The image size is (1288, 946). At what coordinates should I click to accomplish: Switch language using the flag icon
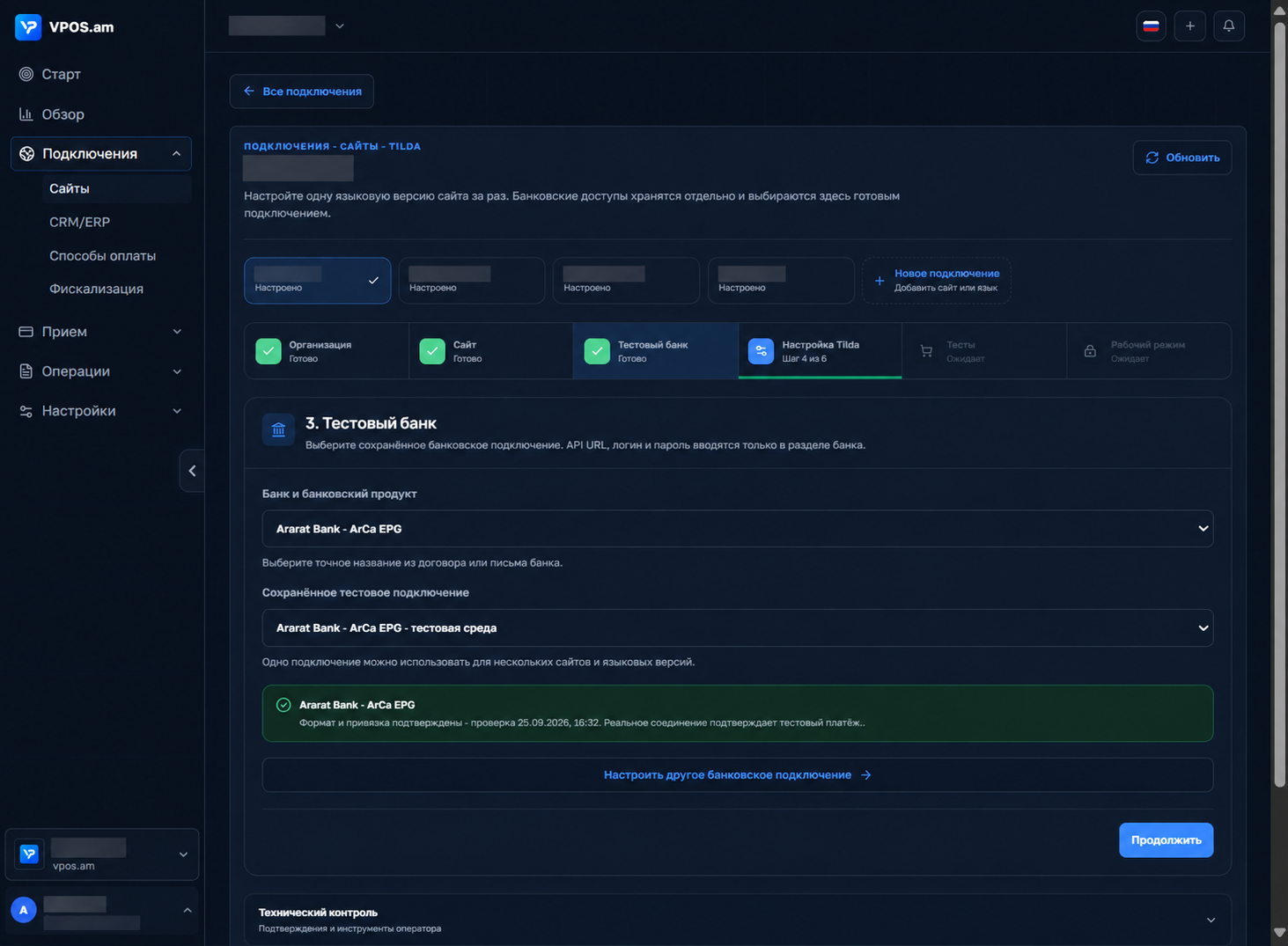tap(1151, 26)
